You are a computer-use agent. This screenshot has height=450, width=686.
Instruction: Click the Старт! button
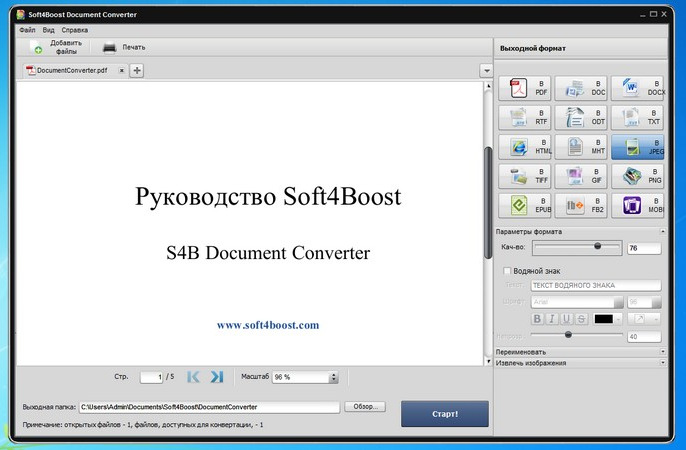(444, 414)
